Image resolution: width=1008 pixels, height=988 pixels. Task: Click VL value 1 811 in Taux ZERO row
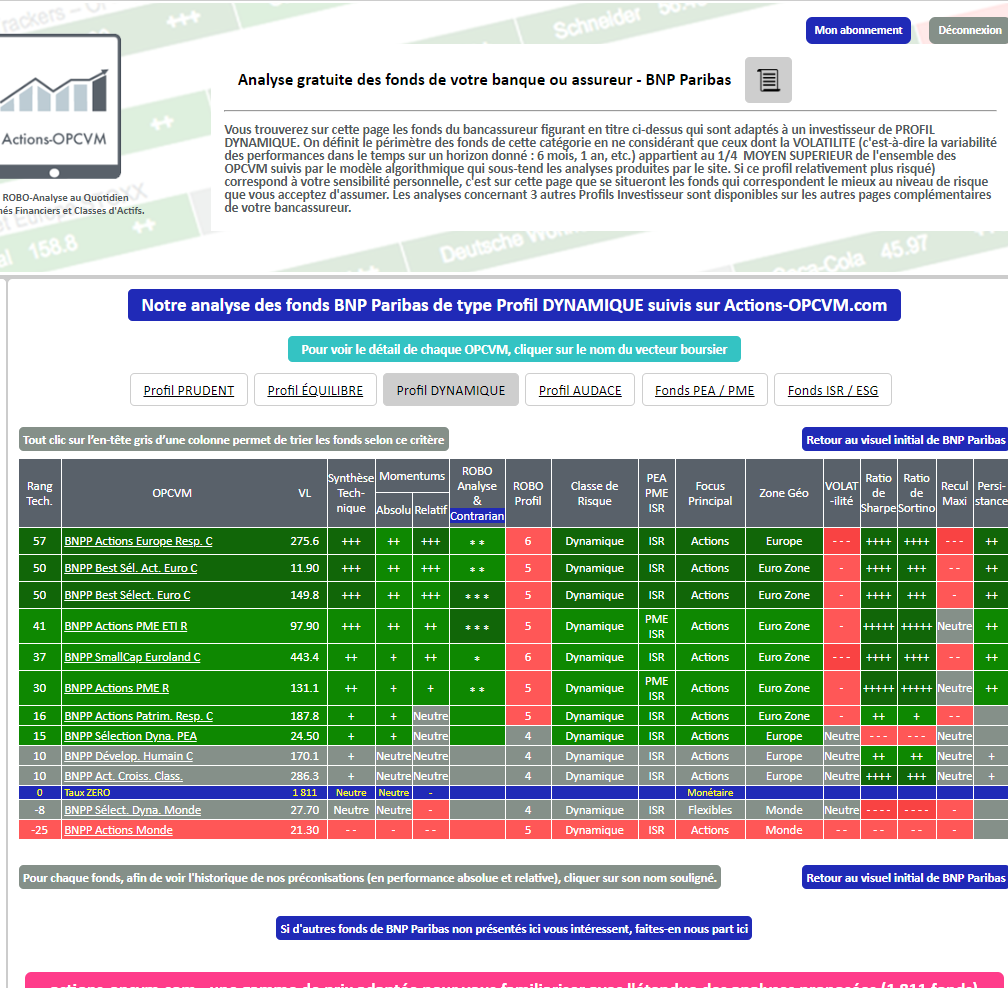pyautogui.click(x=305, y=793)
